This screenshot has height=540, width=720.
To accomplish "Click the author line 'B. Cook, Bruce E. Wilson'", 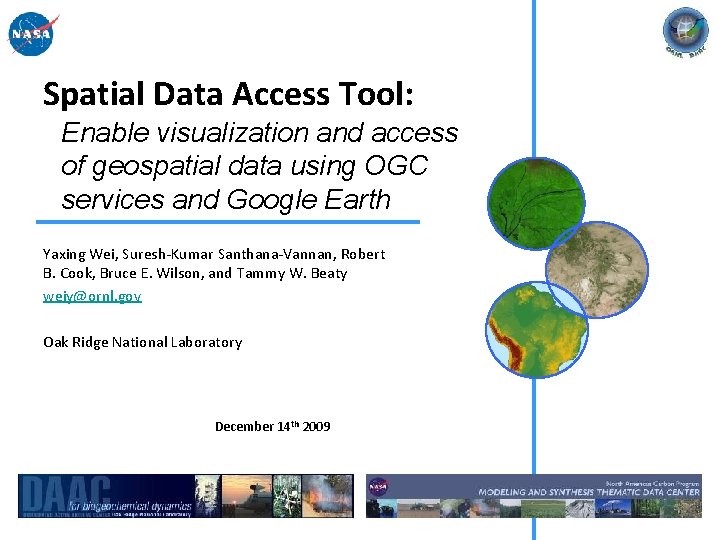I will [195, 273].
